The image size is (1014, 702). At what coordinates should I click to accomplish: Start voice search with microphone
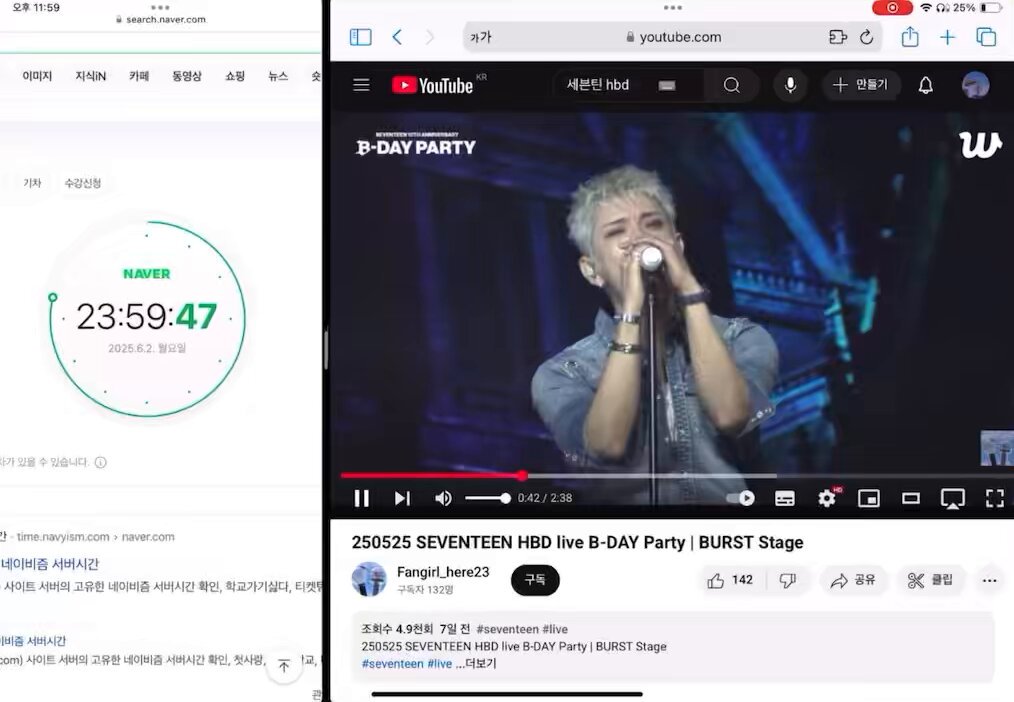click(x=790, y=85)
